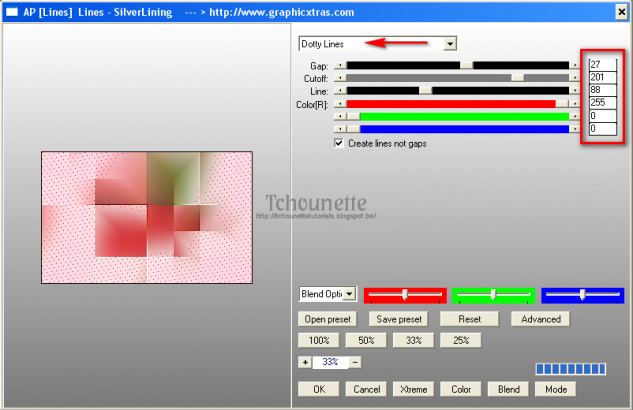Open the Dotty Lines effect dropdown
The width and height of the screenshot is (633, 410).
point(450,44)
